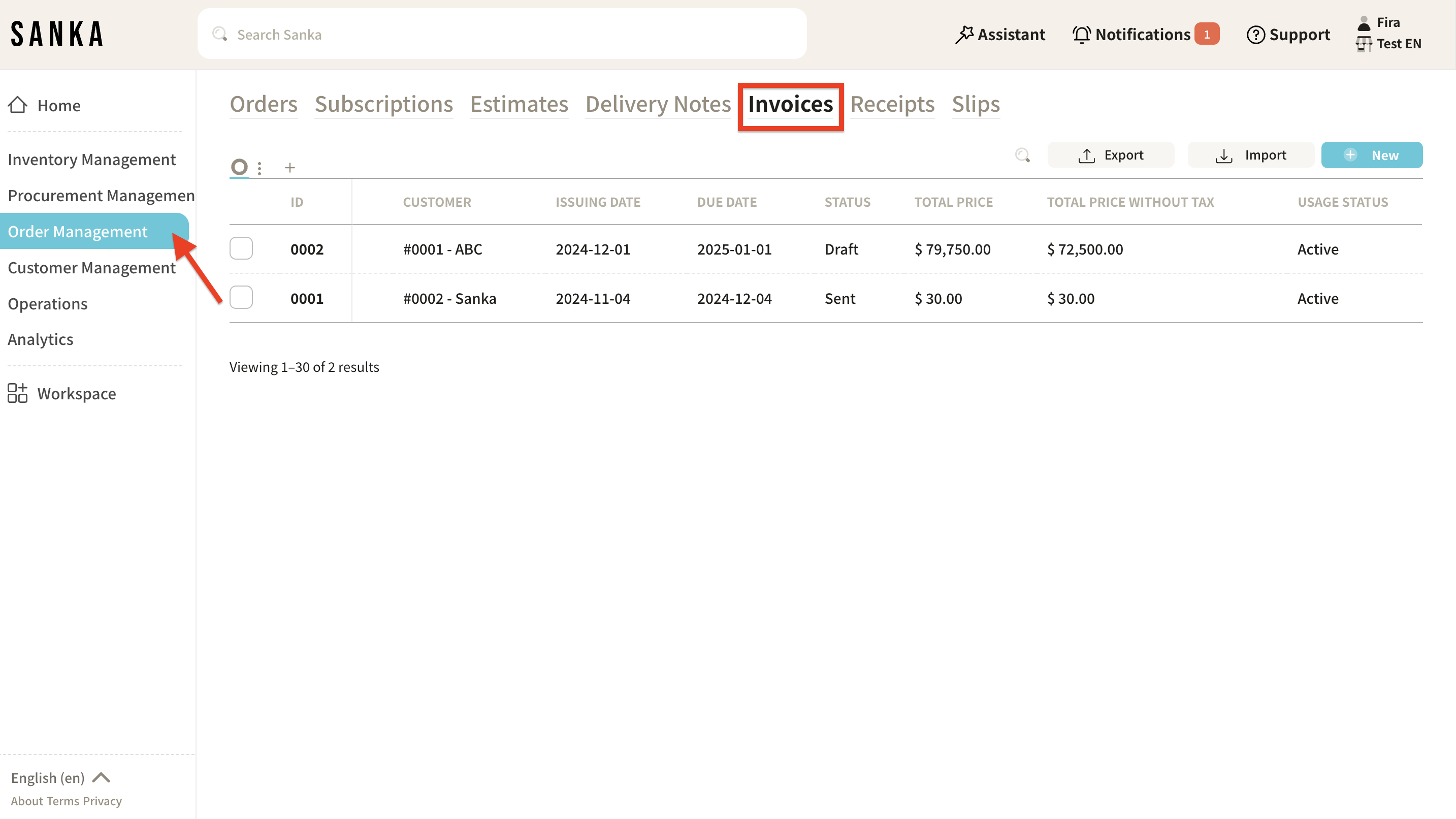This screenshot has height=819, width=1456.
Task: Click the plus icon to add view
Action: [x=290, y=168]
